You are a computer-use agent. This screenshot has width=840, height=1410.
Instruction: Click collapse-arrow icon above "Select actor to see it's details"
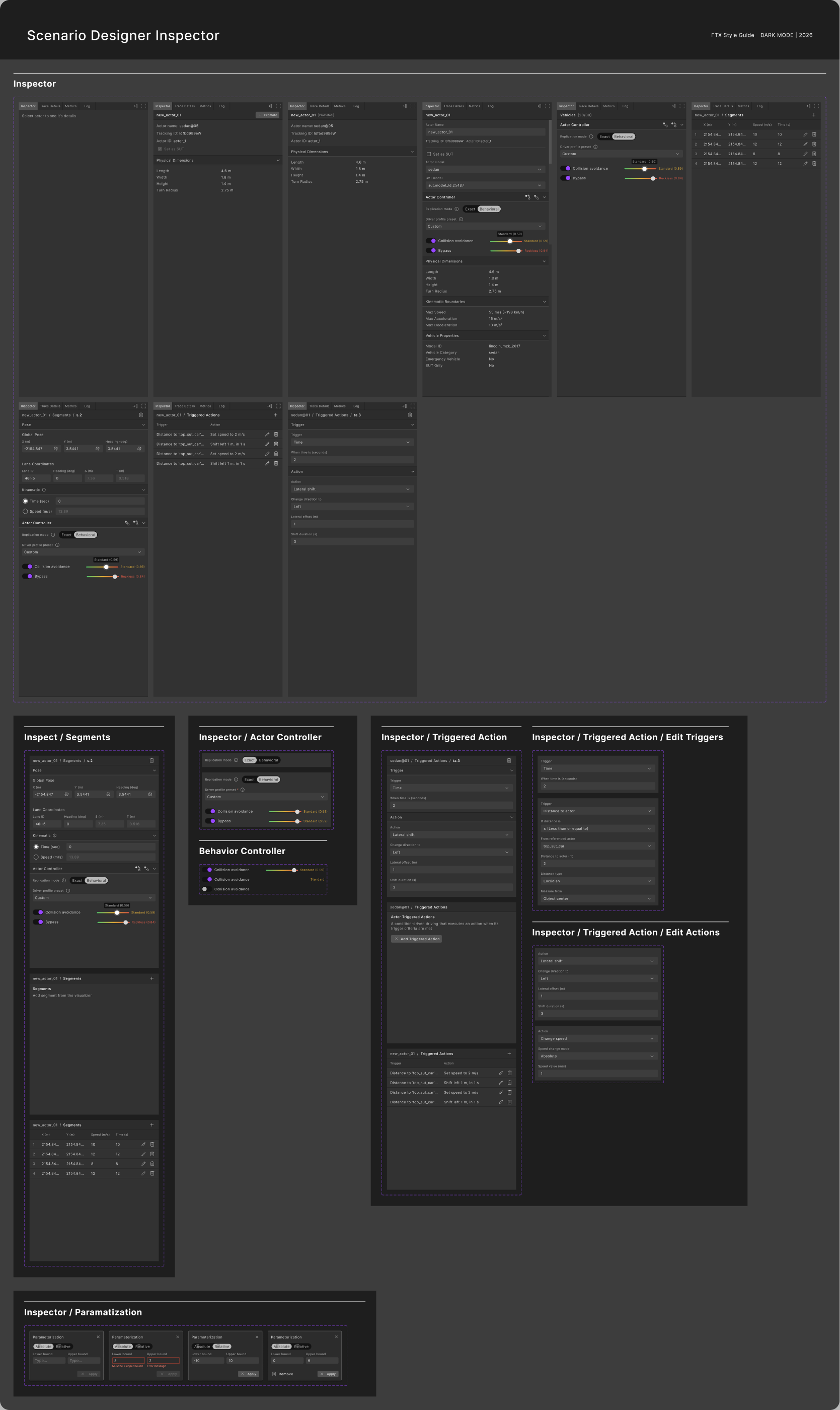pyautogui.click(x=135, y=106)
